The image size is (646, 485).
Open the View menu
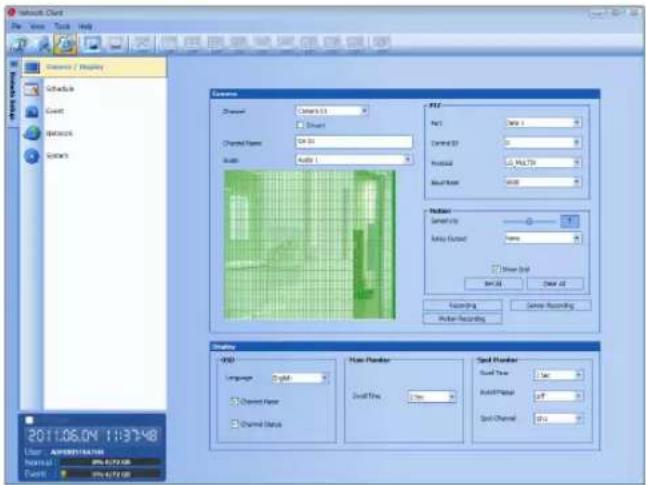coord(38,26)
